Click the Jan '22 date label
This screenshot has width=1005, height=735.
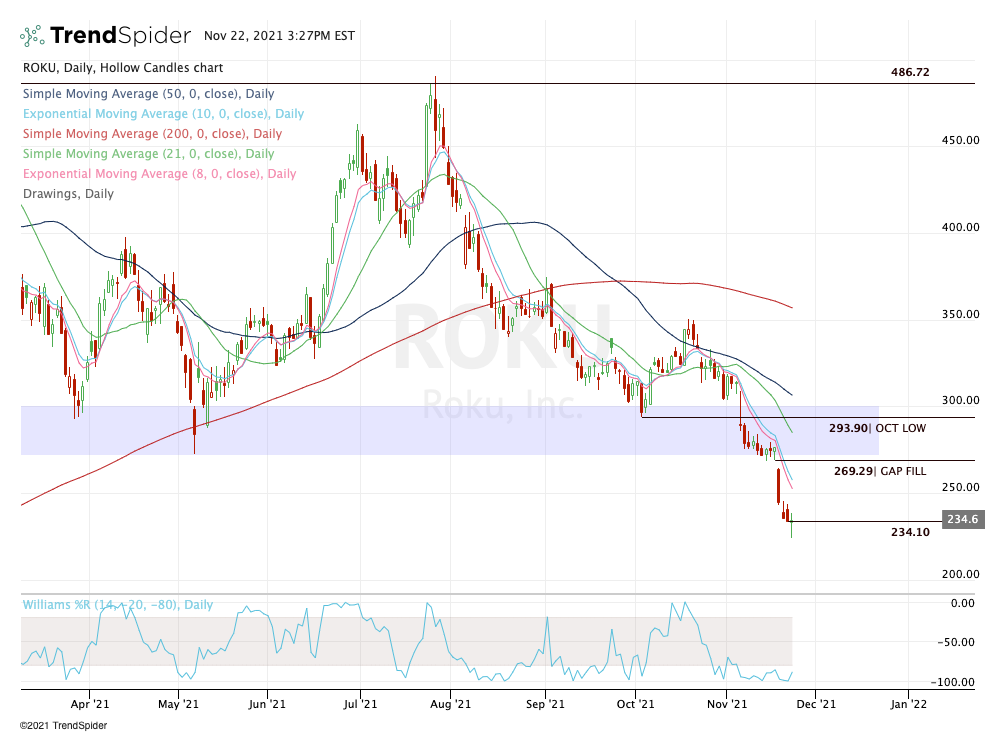[908, 704]
